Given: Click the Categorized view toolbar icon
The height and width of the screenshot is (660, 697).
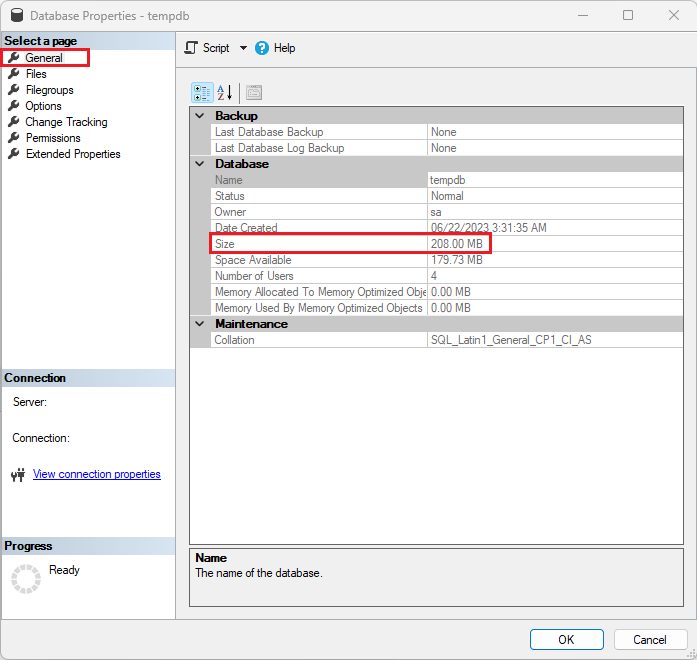Looking at the screenshot, I should pyautogui.click(x=202, y=93).
